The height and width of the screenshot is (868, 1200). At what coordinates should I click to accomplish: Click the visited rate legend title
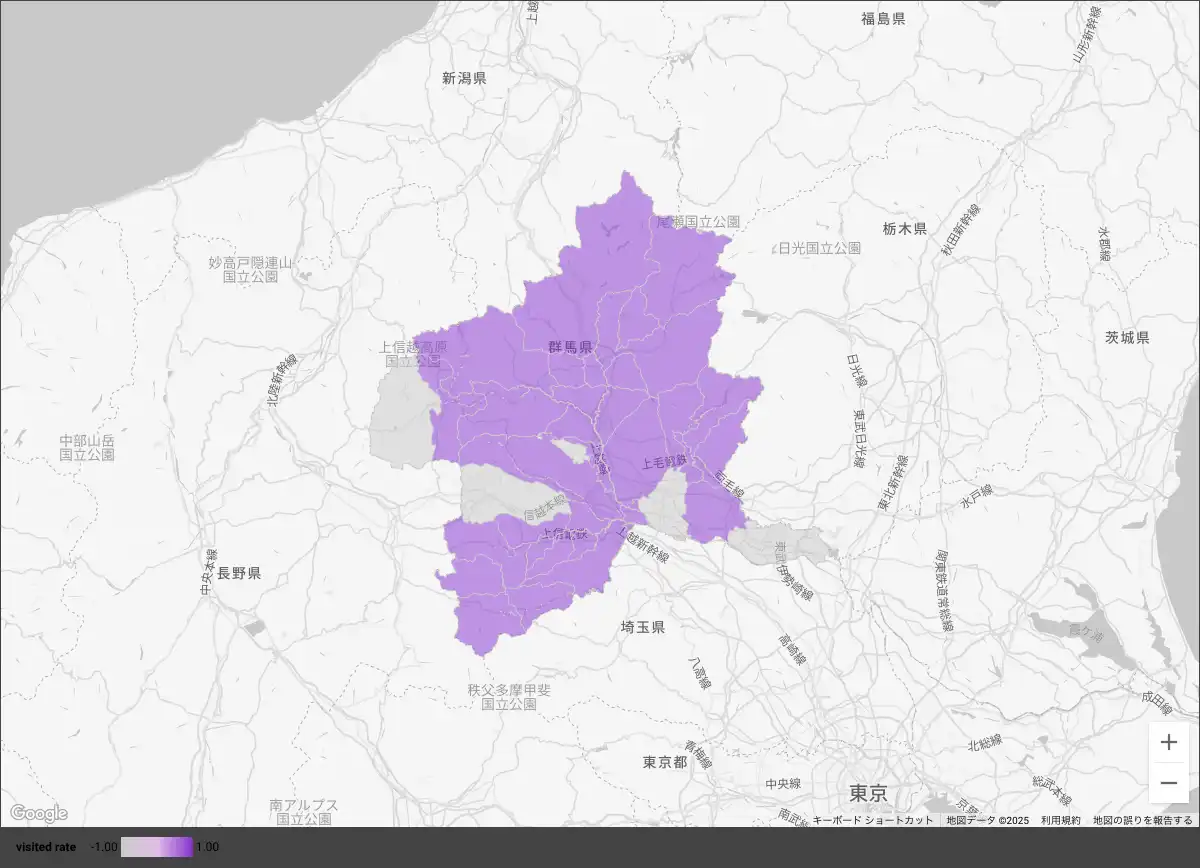46,847
